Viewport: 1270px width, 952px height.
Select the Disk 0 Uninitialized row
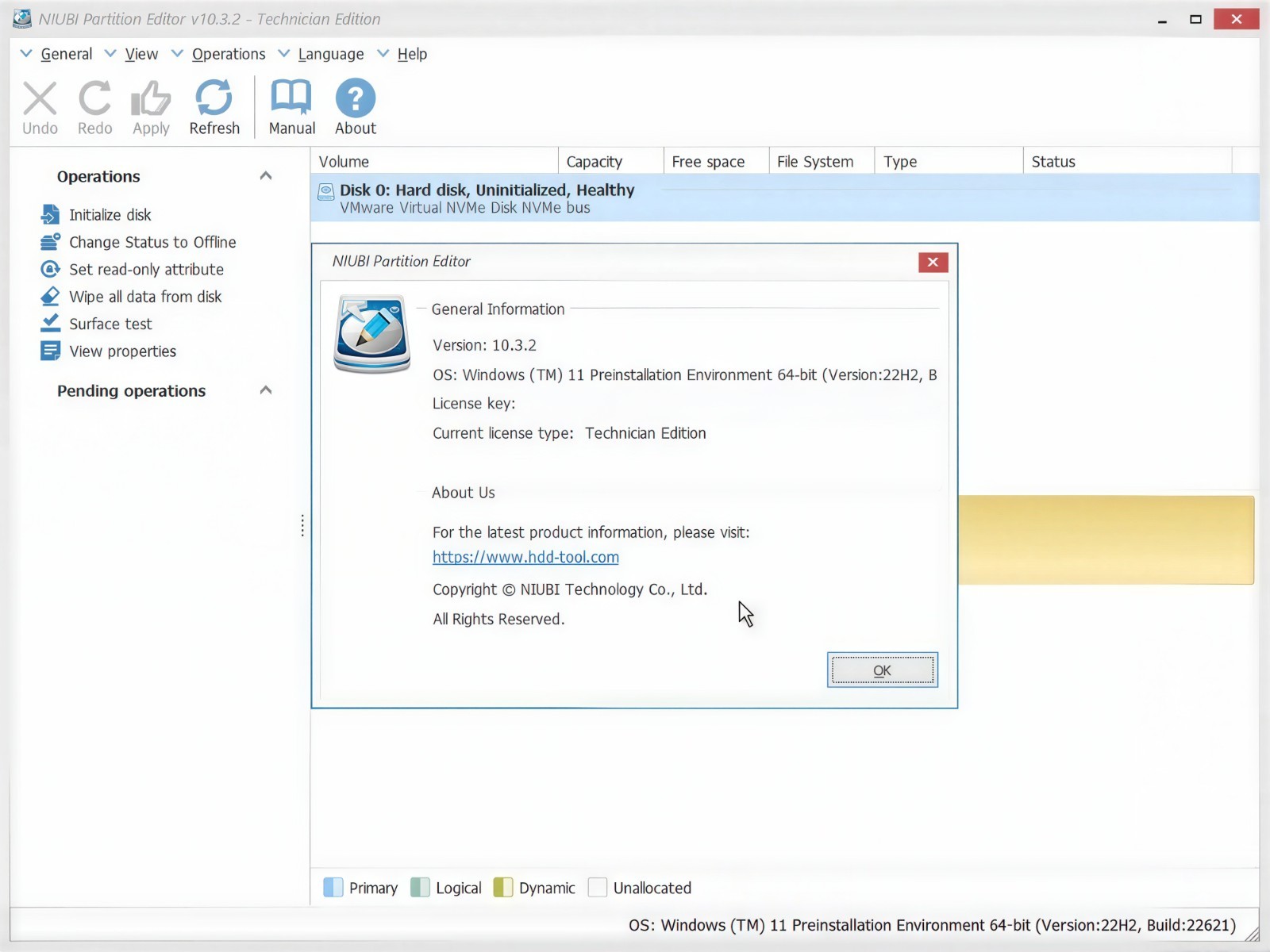[785, 198]
